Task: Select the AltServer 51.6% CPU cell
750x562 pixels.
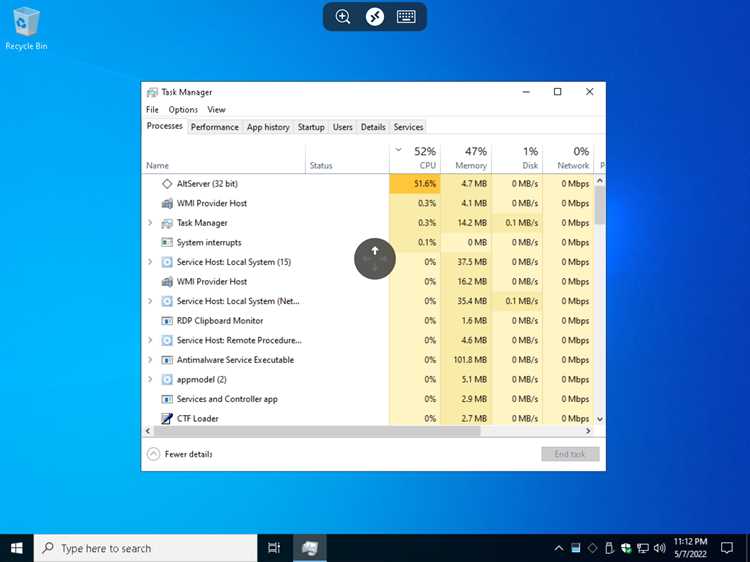Action: [x=415, y=184]
